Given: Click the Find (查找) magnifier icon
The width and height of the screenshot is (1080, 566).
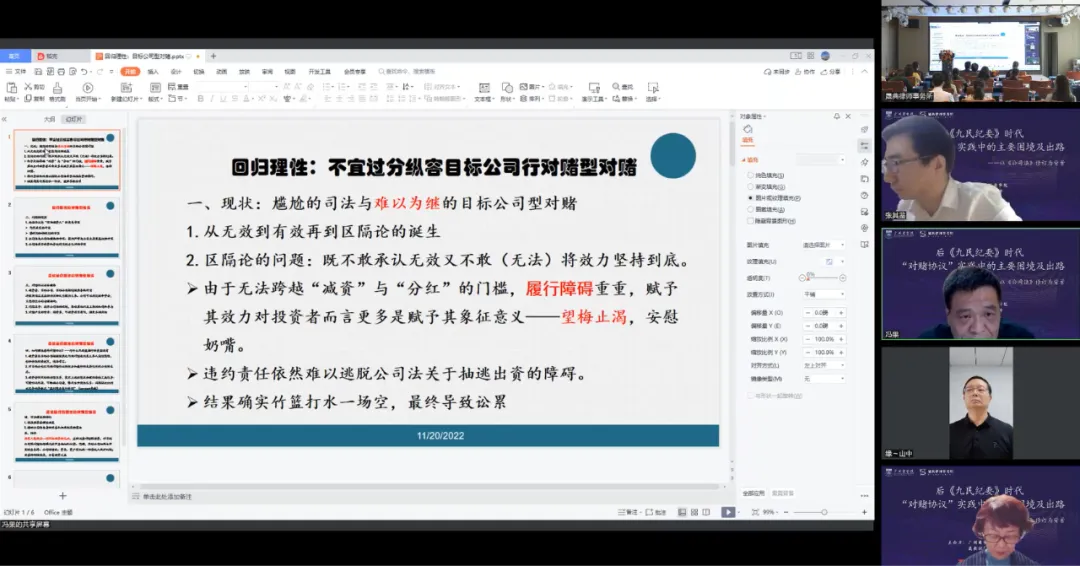Looking at the screenshot, I should coord(616,87).
